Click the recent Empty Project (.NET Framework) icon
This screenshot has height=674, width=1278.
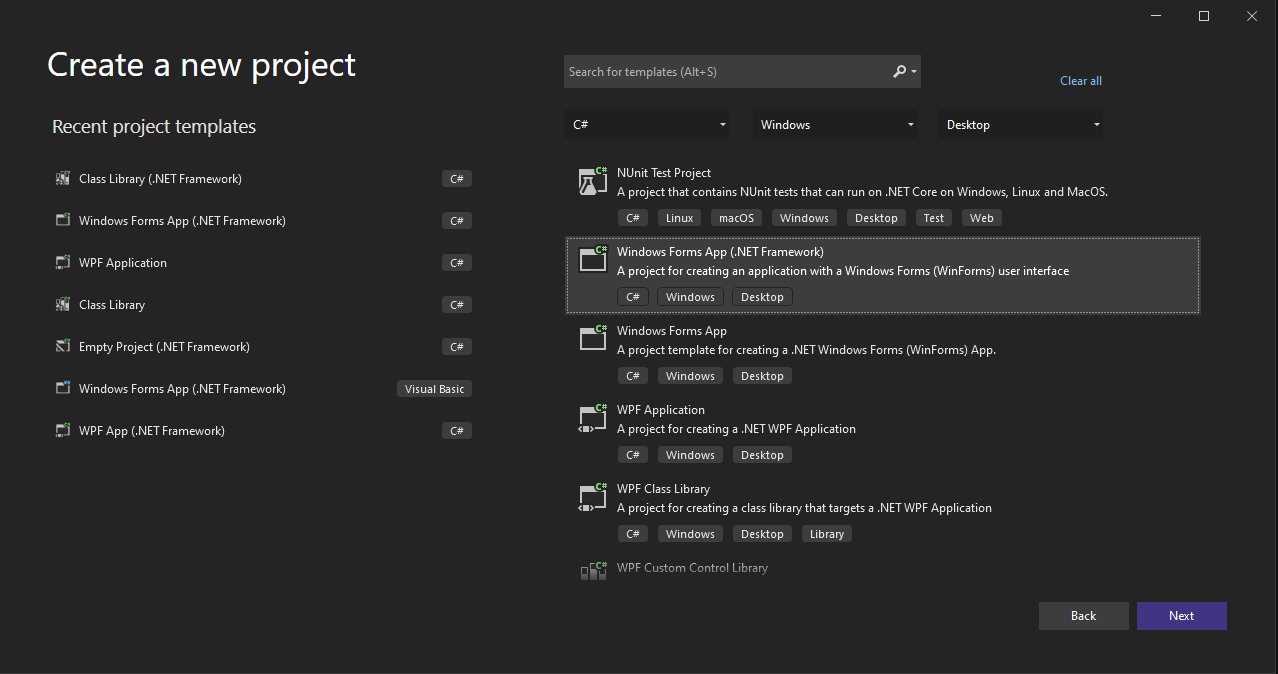pyautogui.click(x=63, y=347)
